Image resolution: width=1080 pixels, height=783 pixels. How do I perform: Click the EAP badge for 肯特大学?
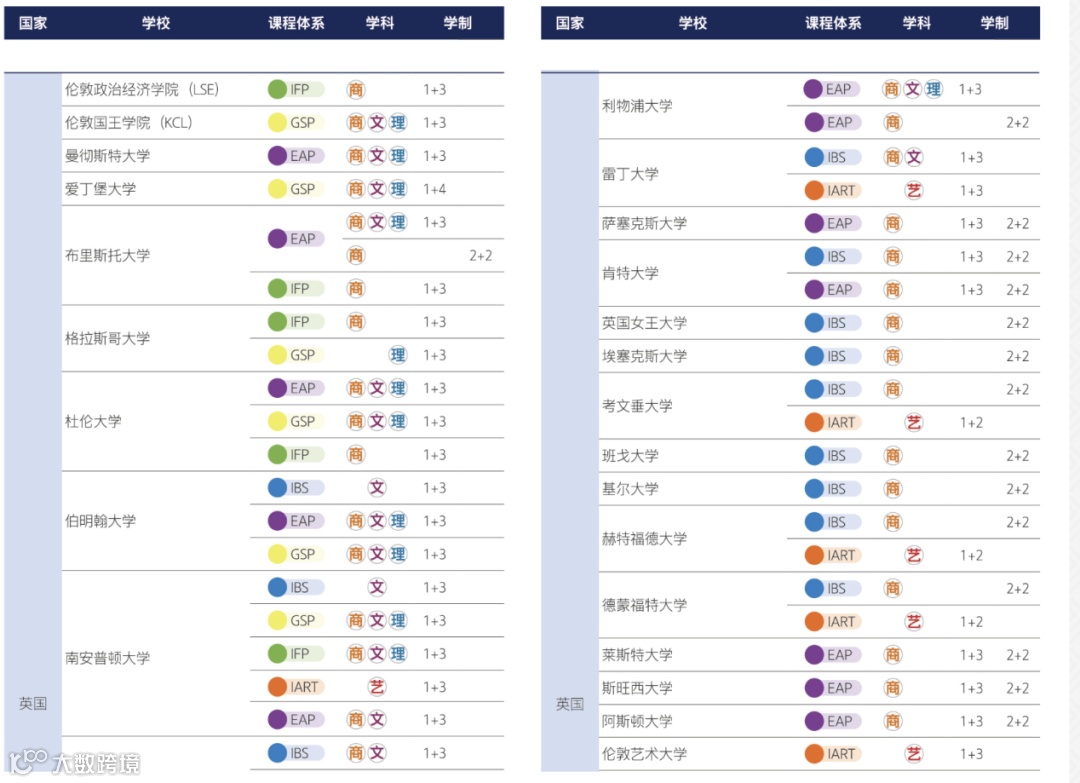[832, 289]
